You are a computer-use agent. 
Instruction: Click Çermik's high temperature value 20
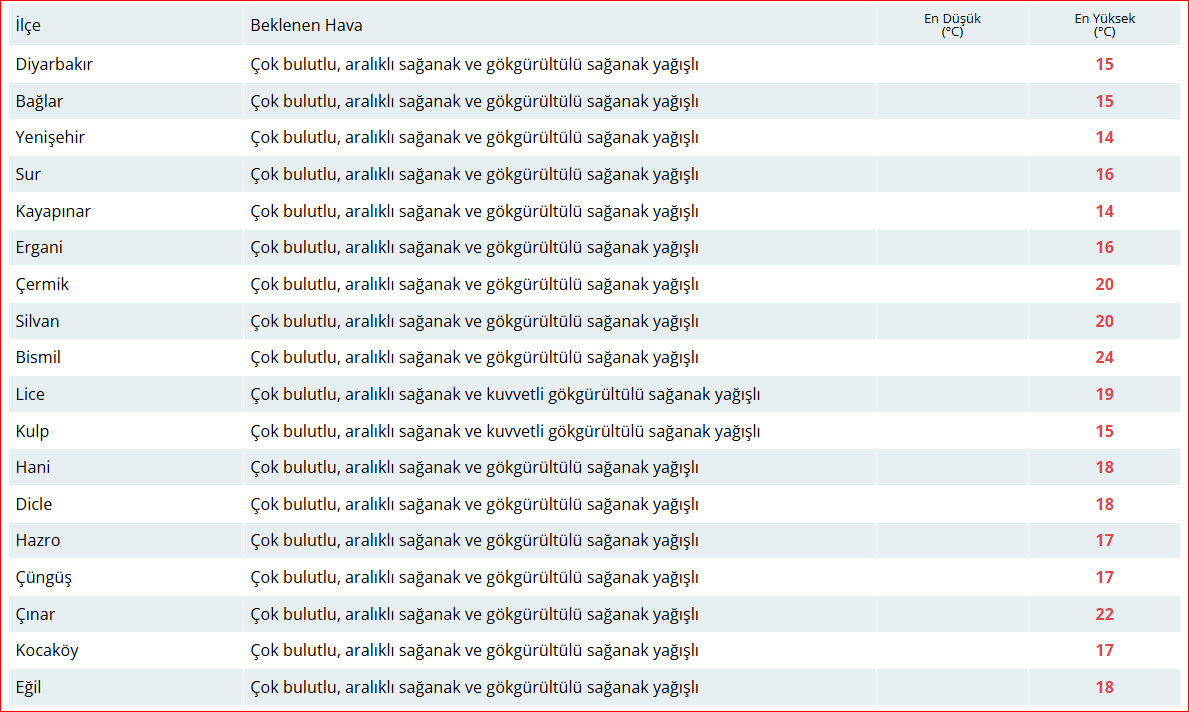[1104, 285]
